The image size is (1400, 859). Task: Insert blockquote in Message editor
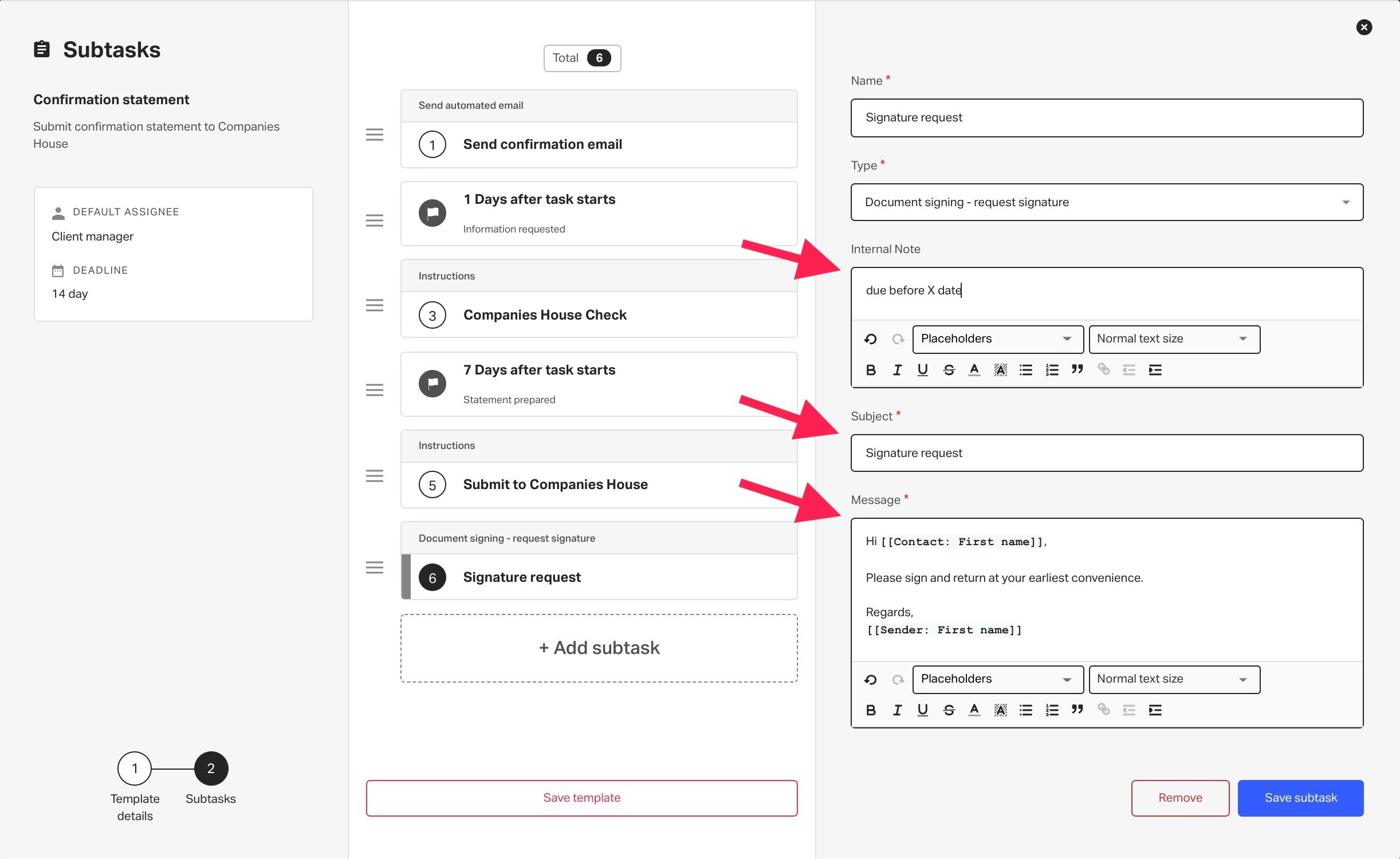(x=1077, y=710)
